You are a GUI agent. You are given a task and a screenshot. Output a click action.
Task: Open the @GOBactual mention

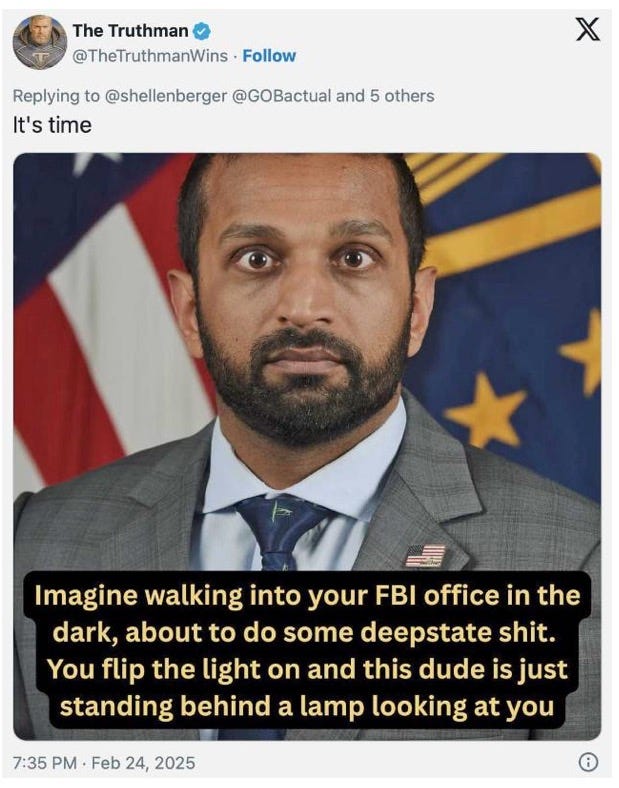click(281, 95)
